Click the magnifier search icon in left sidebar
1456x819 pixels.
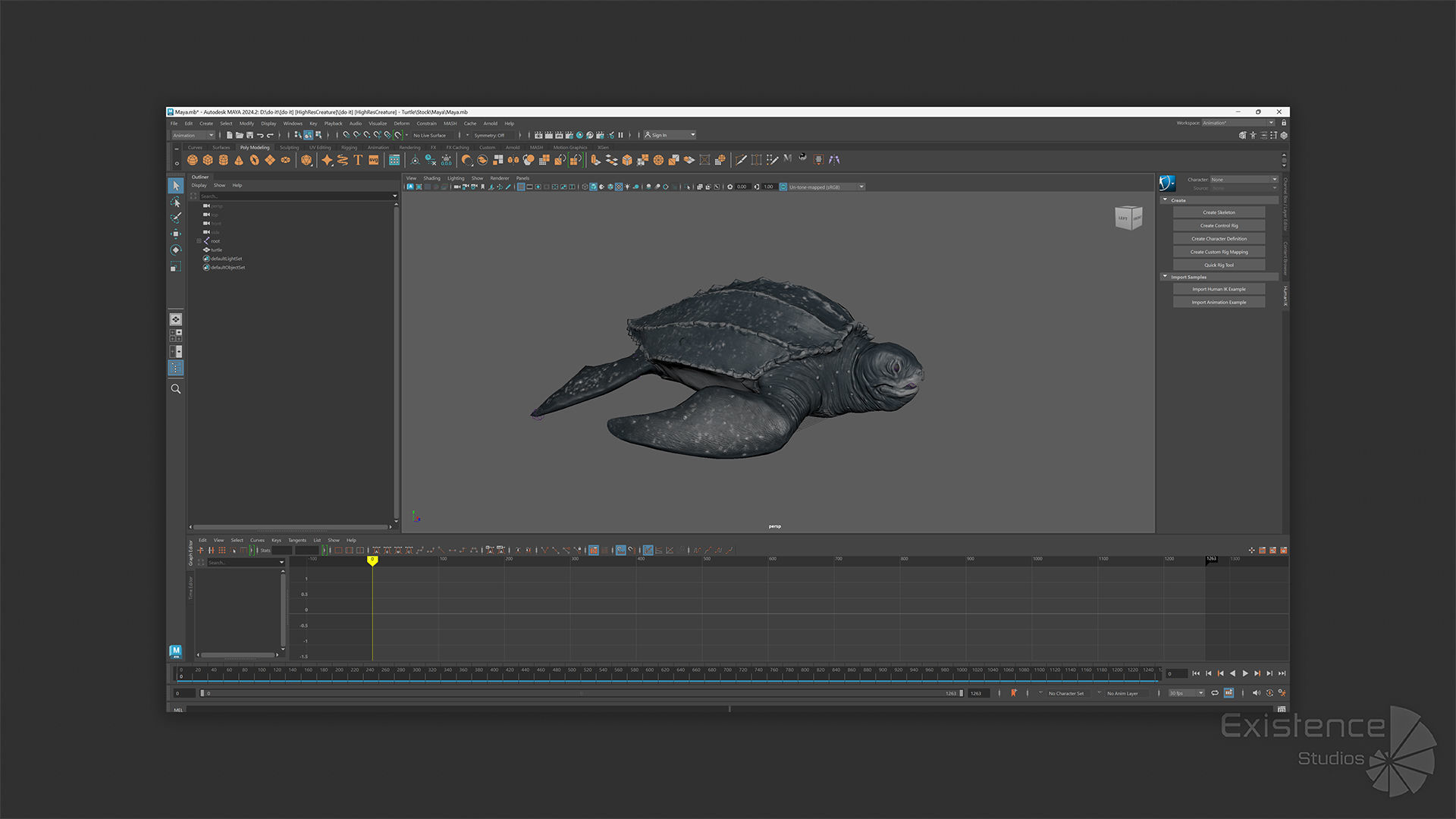[x=176, y=389]
